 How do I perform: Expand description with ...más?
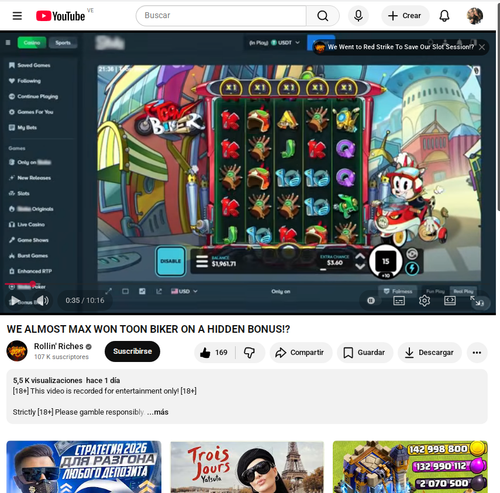[x=158, y=412]
